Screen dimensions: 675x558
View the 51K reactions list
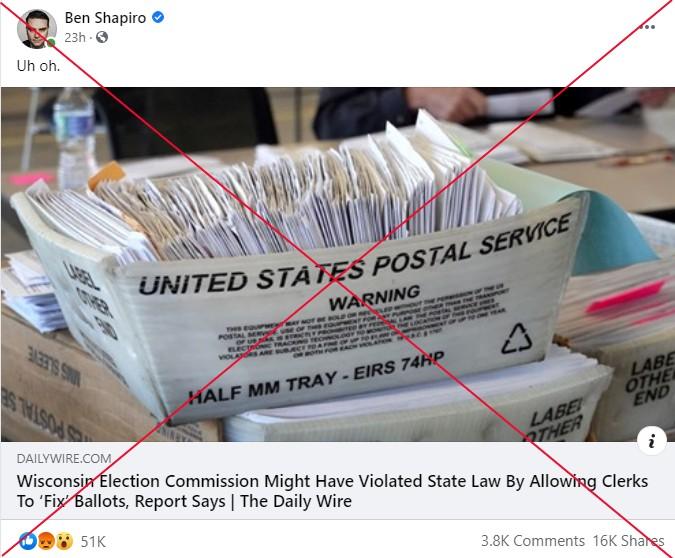point(93,541)
